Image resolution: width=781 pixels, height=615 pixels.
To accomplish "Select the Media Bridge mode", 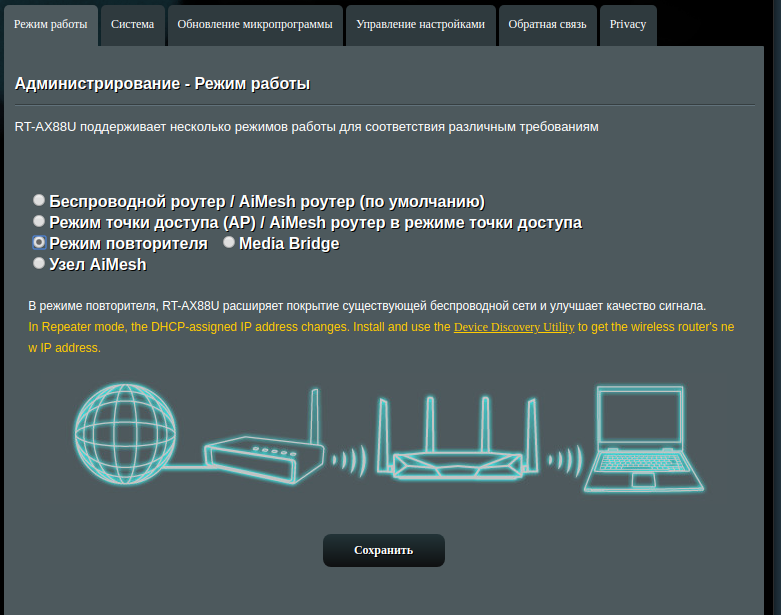I will pos(229,242).
